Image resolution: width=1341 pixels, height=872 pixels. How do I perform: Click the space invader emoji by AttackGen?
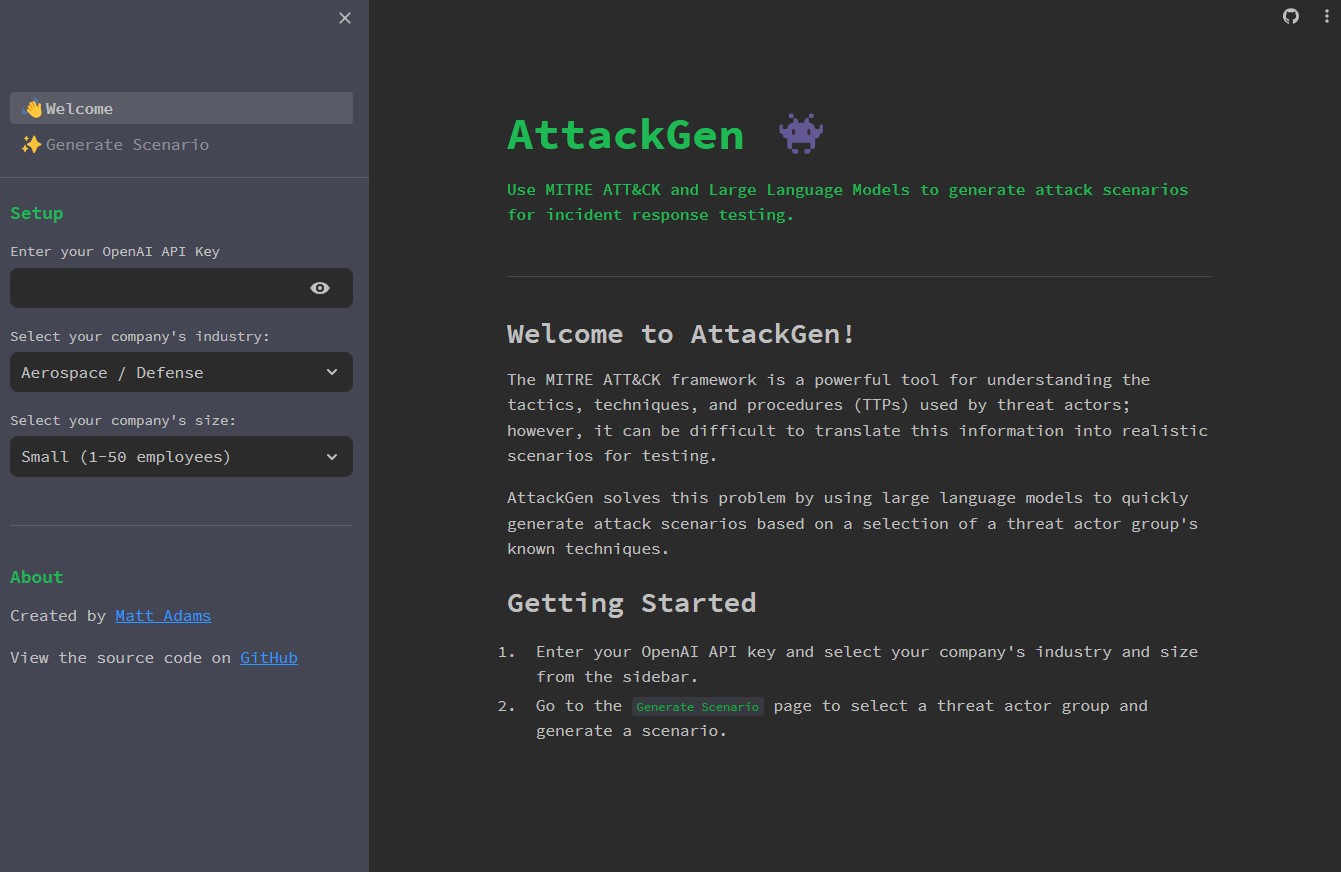point(801,134)
